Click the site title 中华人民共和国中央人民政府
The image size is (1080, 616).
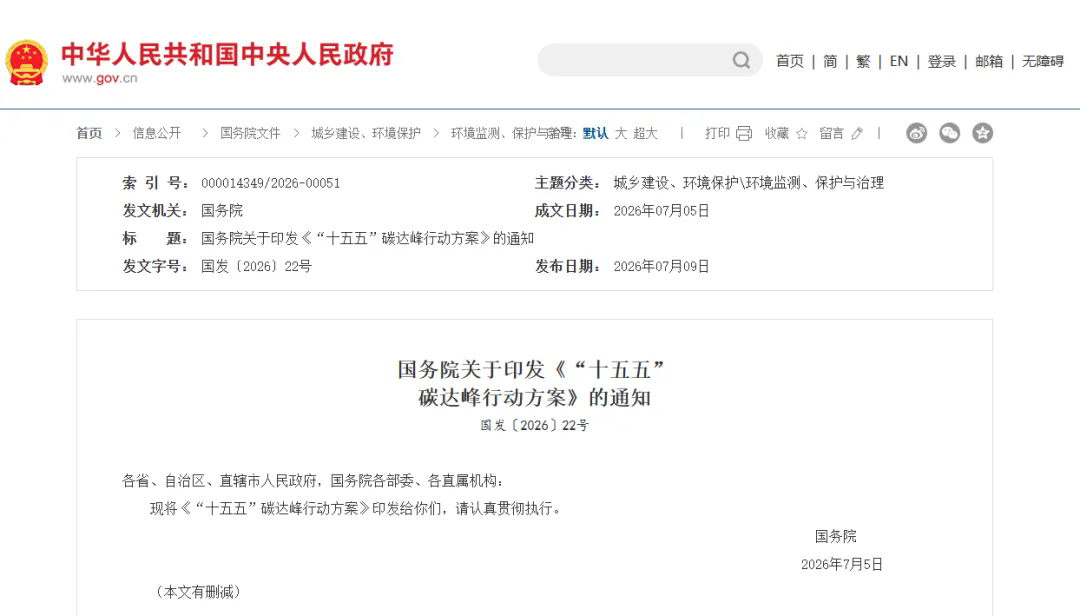coord(227,54)
